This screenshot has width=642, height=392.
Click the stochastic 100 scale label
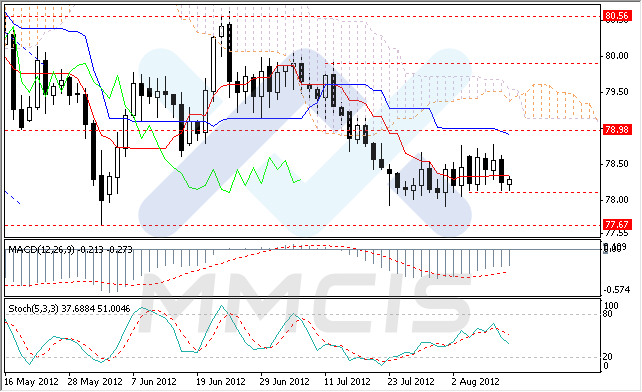point(611,306)
